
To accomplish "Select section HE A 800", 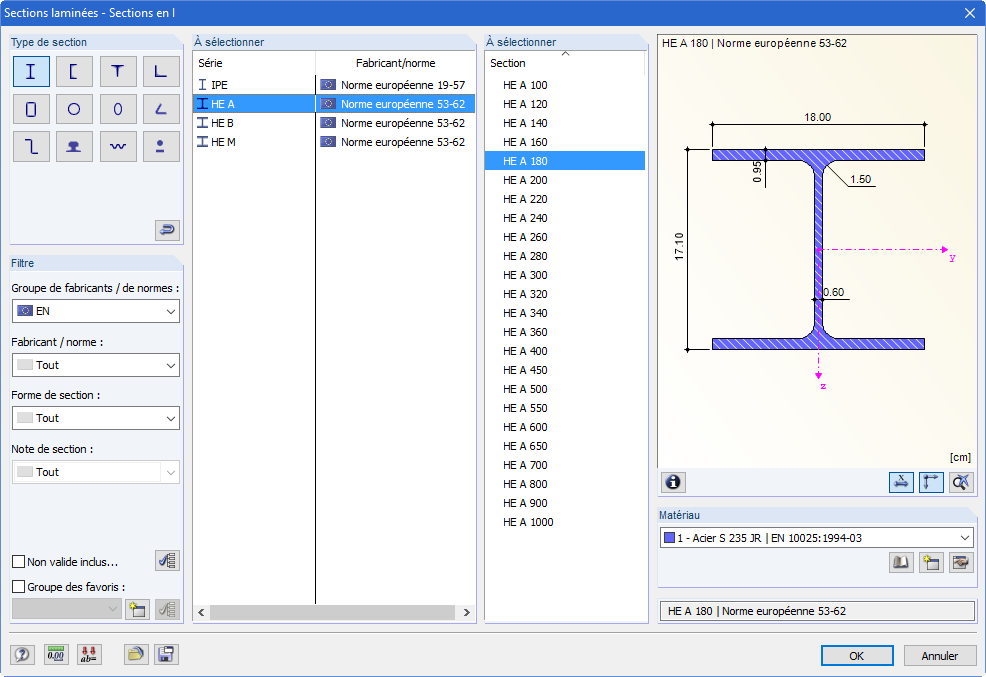I will click(x=565, y=484).
